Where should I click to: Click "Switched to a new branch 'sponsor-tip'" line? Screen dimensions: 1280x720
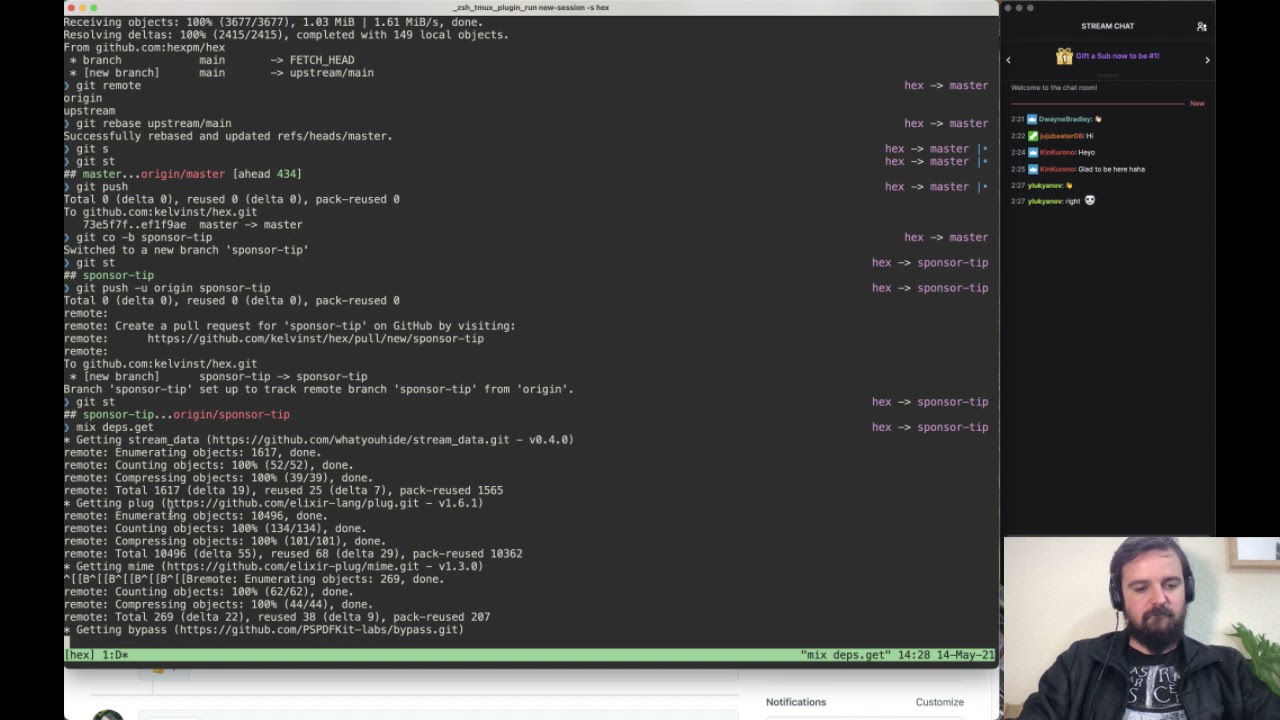pos(186,250)
